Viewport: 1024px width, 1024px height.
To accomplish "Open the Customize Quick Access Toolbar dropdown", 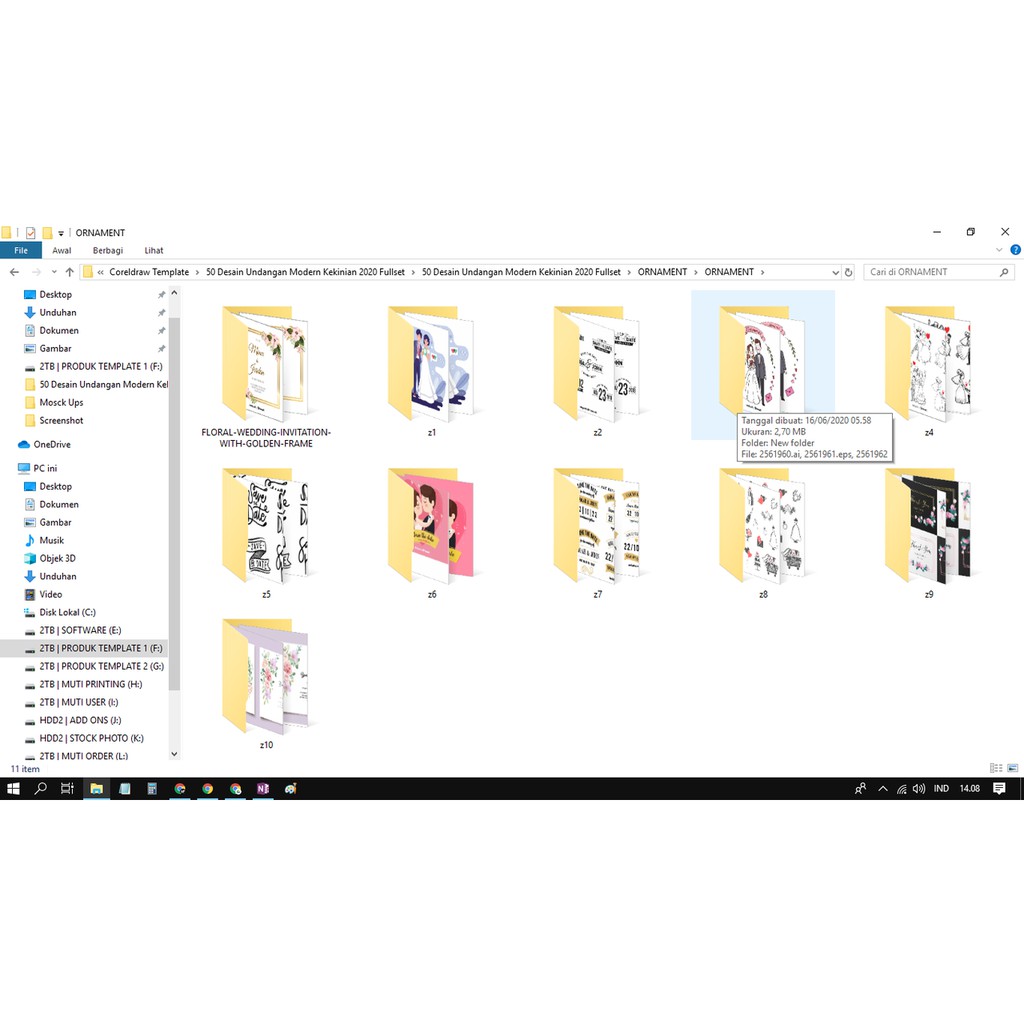I will pos(61,233).
